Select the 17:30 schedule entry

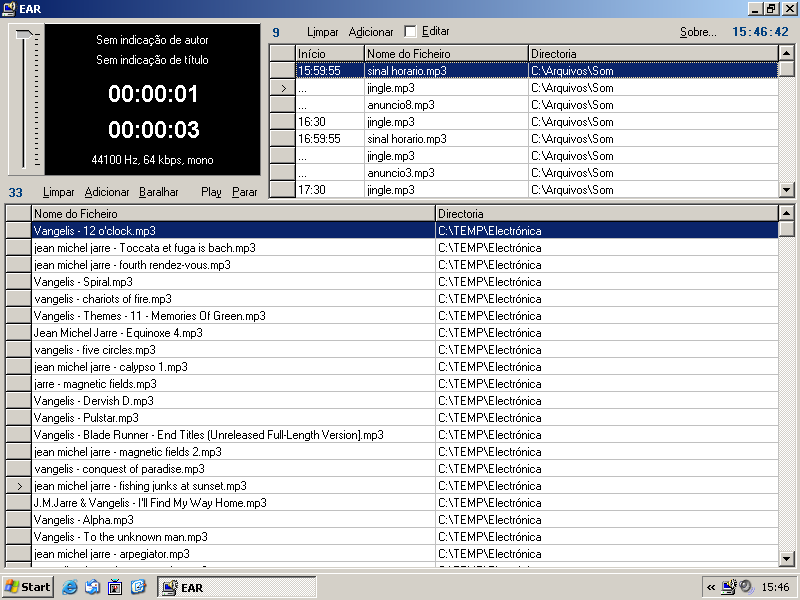pos(537,190)
